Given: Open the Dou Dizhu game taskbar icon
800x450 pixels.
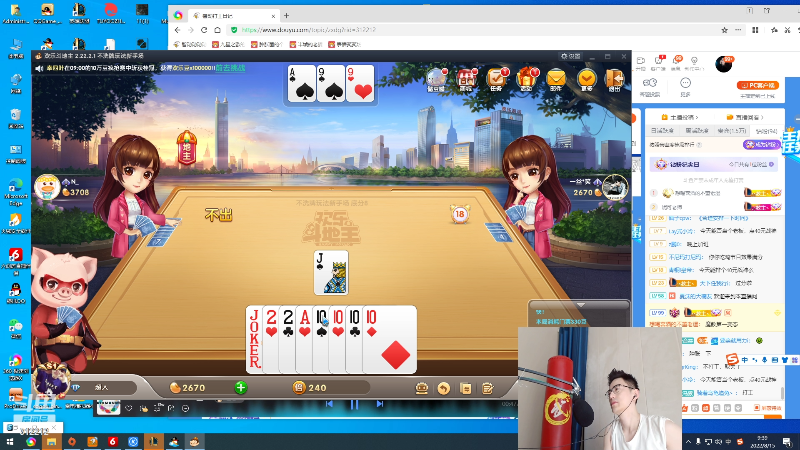Looking at the screenshot, I should [194, 442].
